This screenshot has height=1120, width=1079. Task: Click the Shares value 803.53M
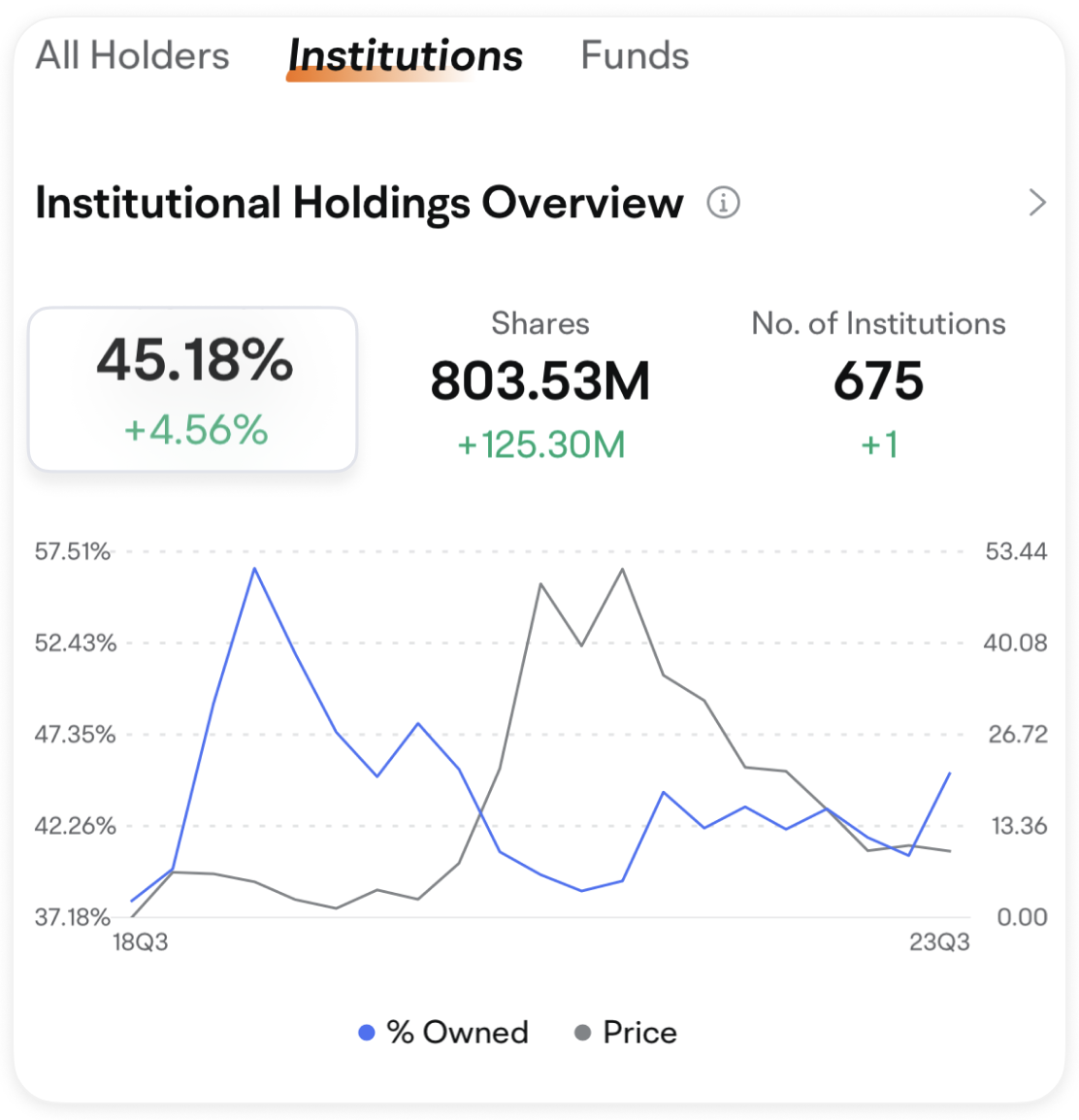tap(540, 382)
